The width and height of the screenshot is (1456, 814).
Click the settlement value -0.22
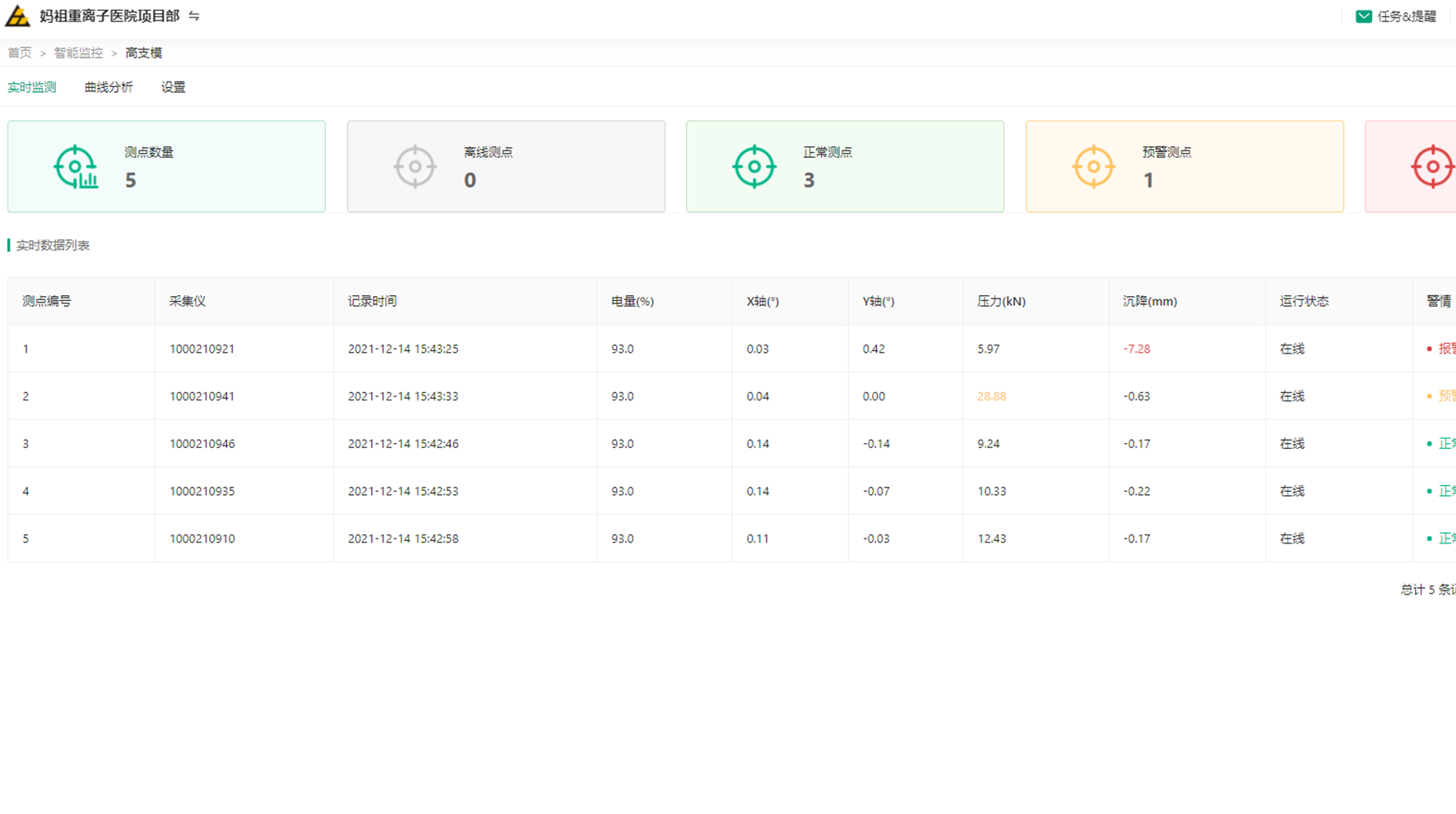click(1137, 492)
